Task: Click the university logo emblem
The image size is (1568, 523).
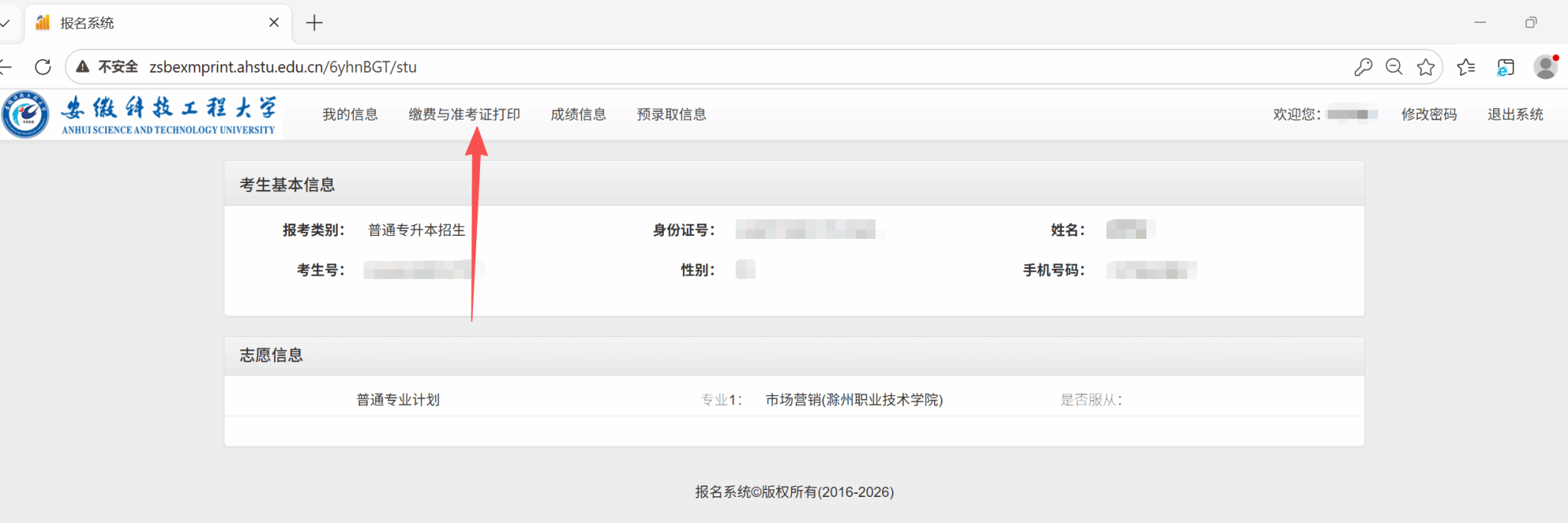Action: (25, 115)
